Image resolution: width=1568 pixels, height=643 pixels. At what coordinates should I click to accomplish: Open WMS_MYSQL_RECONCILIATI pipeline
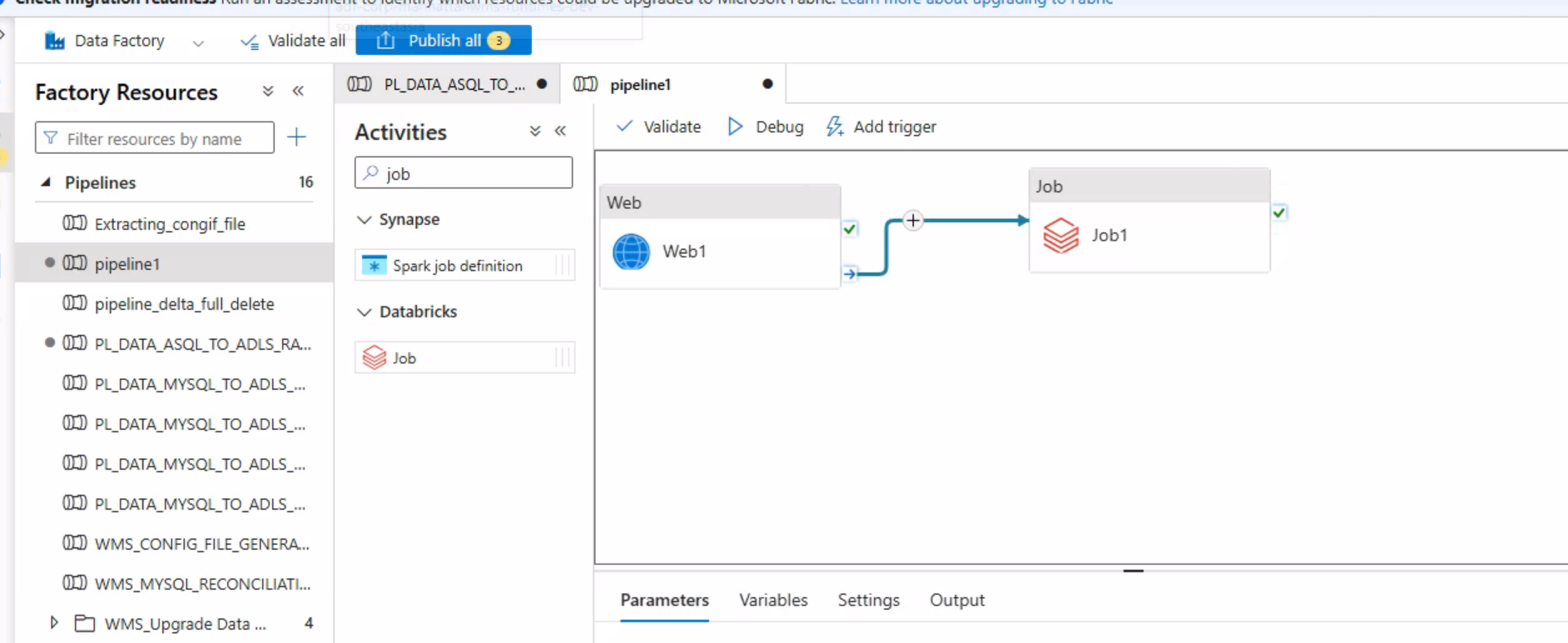[x=202, y=584]
